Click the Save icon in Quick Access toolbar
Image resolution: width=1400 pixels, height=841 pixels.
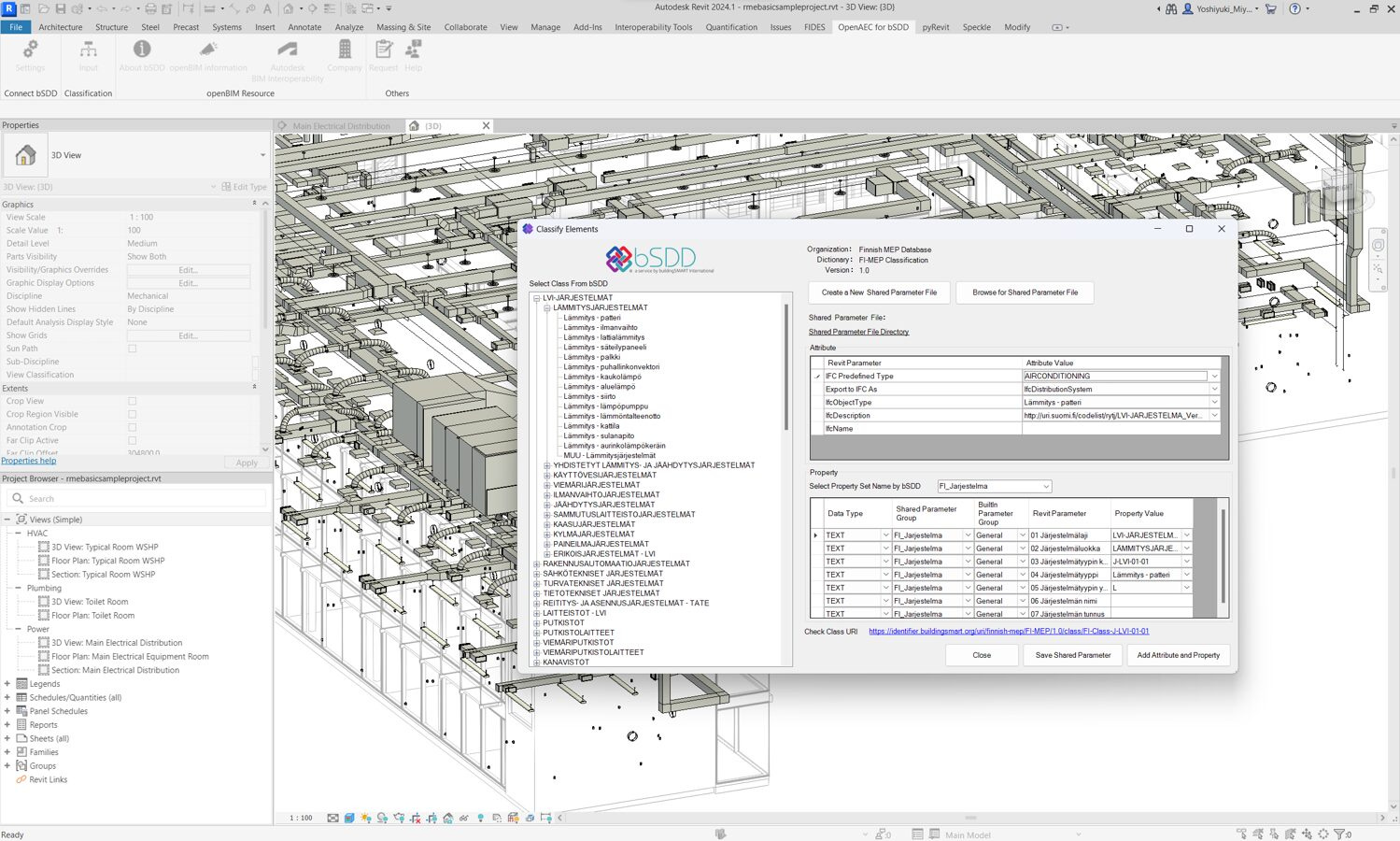pyautogui.click(x=61, y=8)
